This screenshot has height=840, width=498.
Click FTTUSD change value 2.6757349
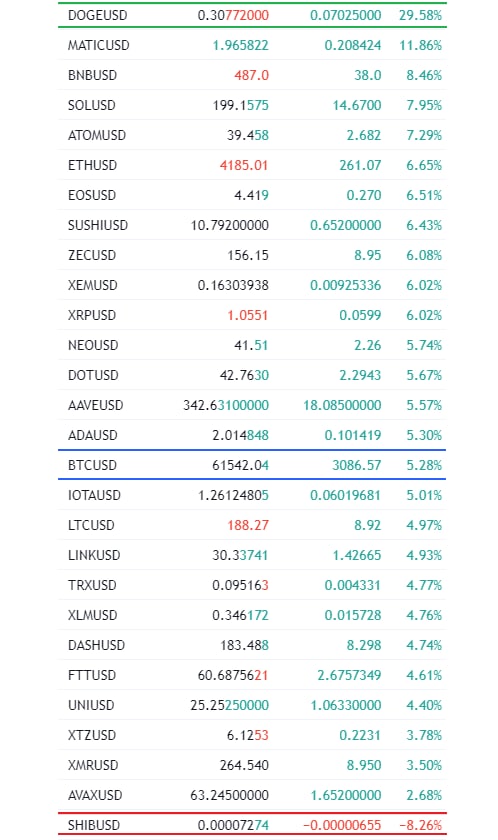tap(349, 675)
